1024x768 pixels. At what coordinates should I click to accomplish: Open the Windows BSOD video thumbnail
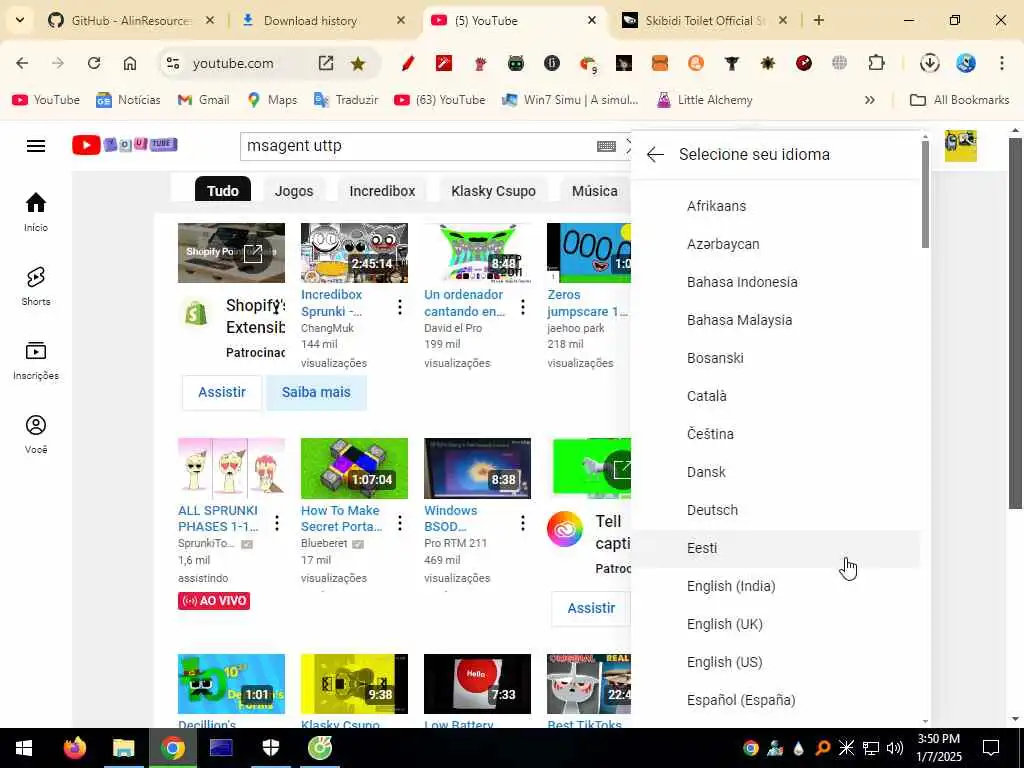tap(477, 468)
